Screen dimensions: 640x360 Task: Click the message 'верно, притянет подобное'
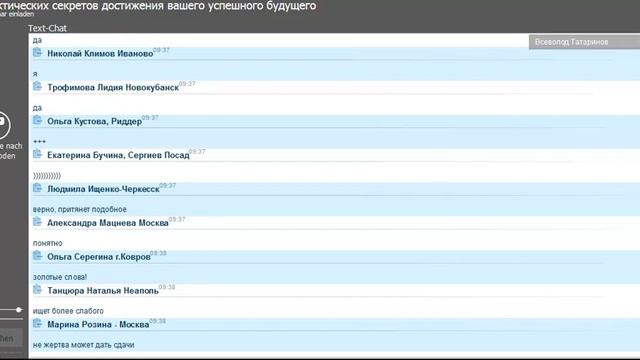(80, 209)
